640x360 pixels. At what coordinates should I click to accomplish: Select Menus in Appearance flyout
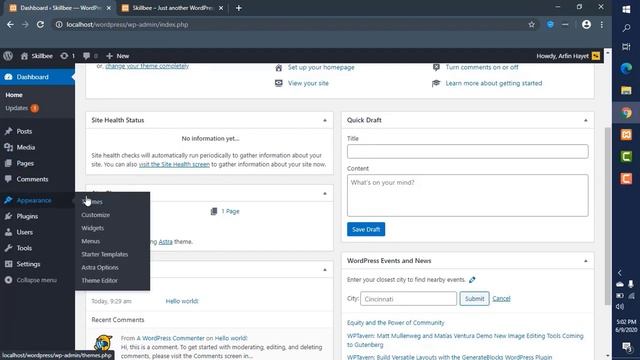pyautogui.click(x=91, y=241)
